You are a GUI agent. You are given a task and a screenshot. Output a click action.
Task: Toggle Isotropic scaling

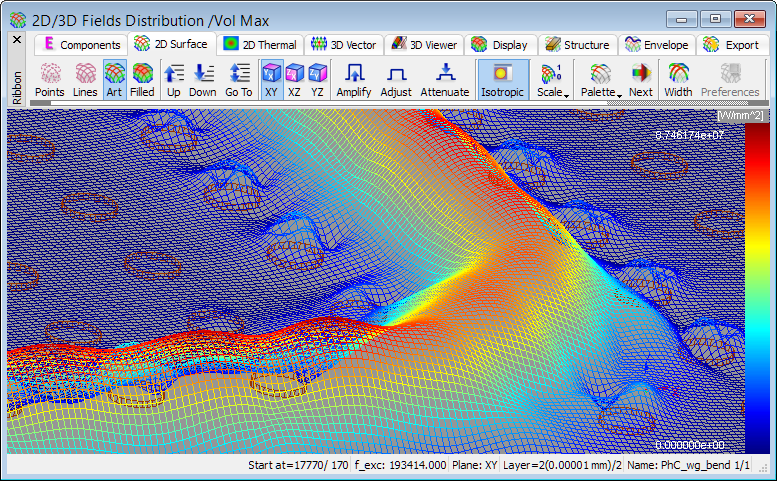tap(502, 80)
